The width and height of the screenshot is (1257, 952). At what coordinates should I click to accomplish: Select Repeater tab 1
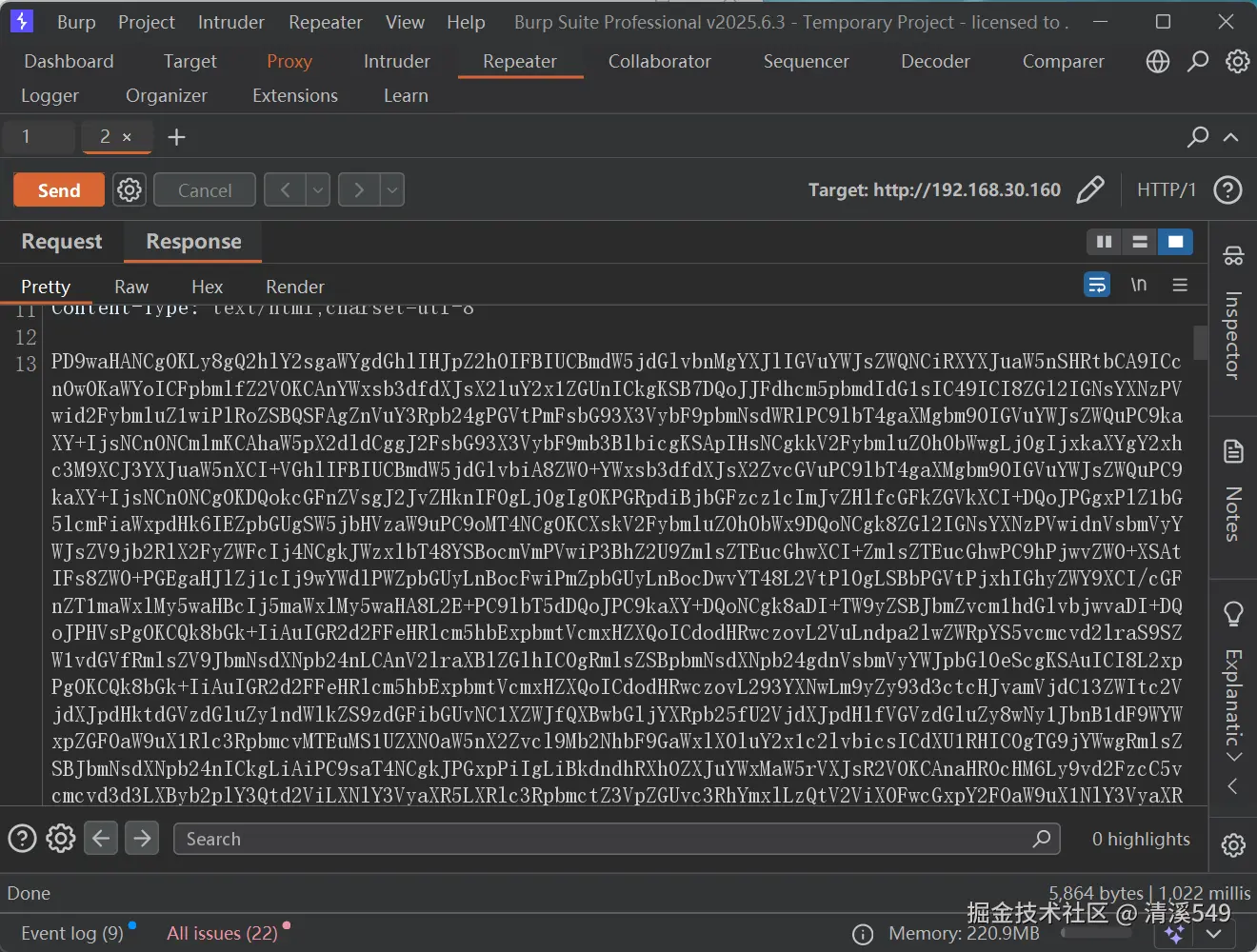[38, 137]
